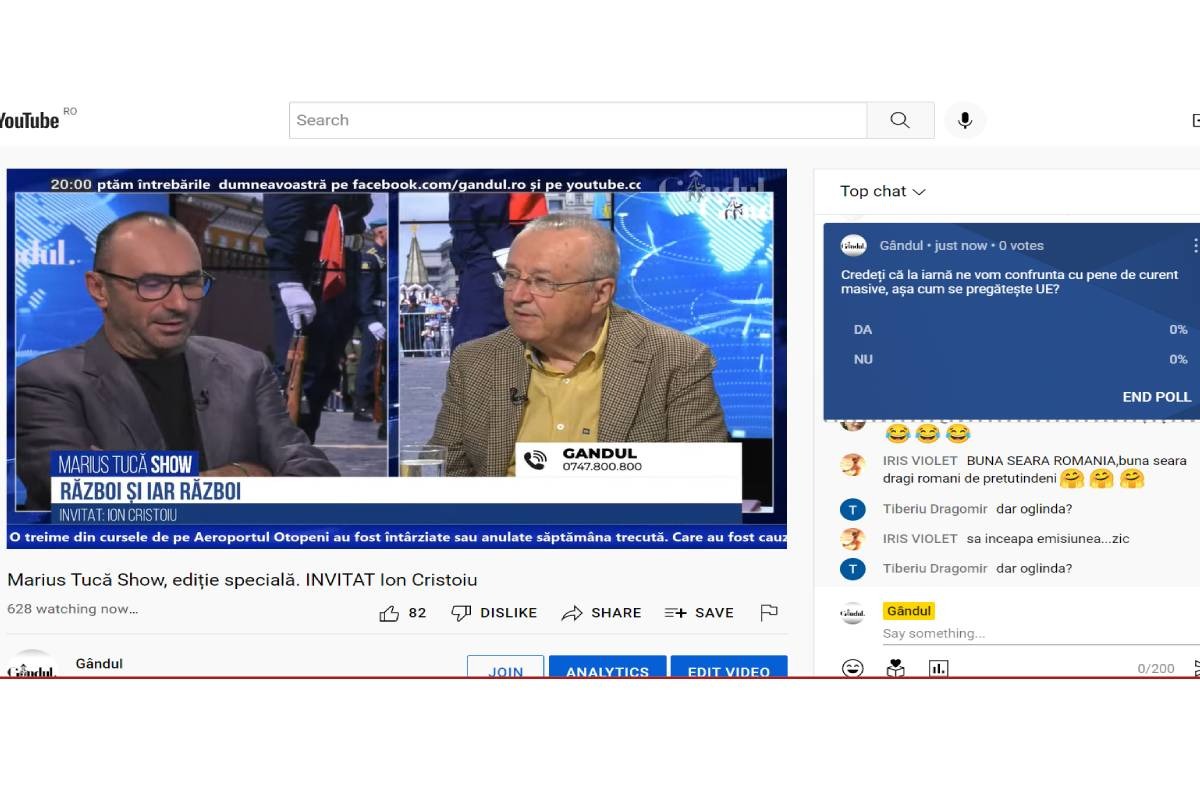This screenshot has height=800, width=1200.
Task: Click the thumbs down dislike icon
Action: (461, 613)
